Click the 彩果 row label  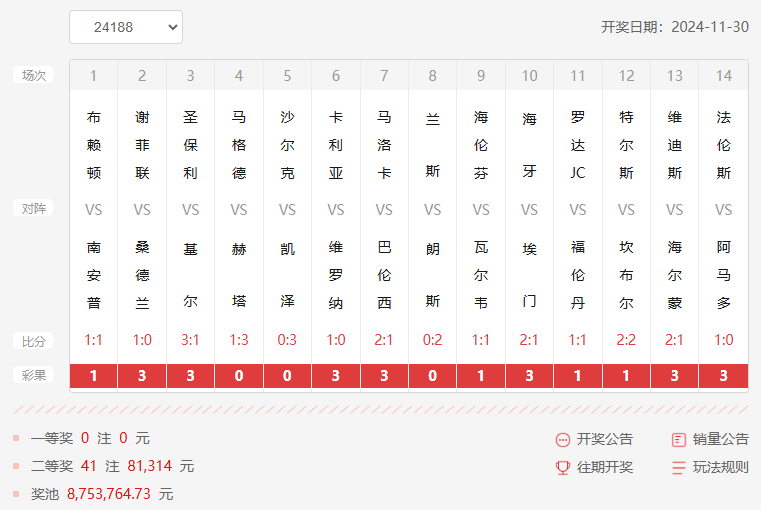click(x=34, y=375)
